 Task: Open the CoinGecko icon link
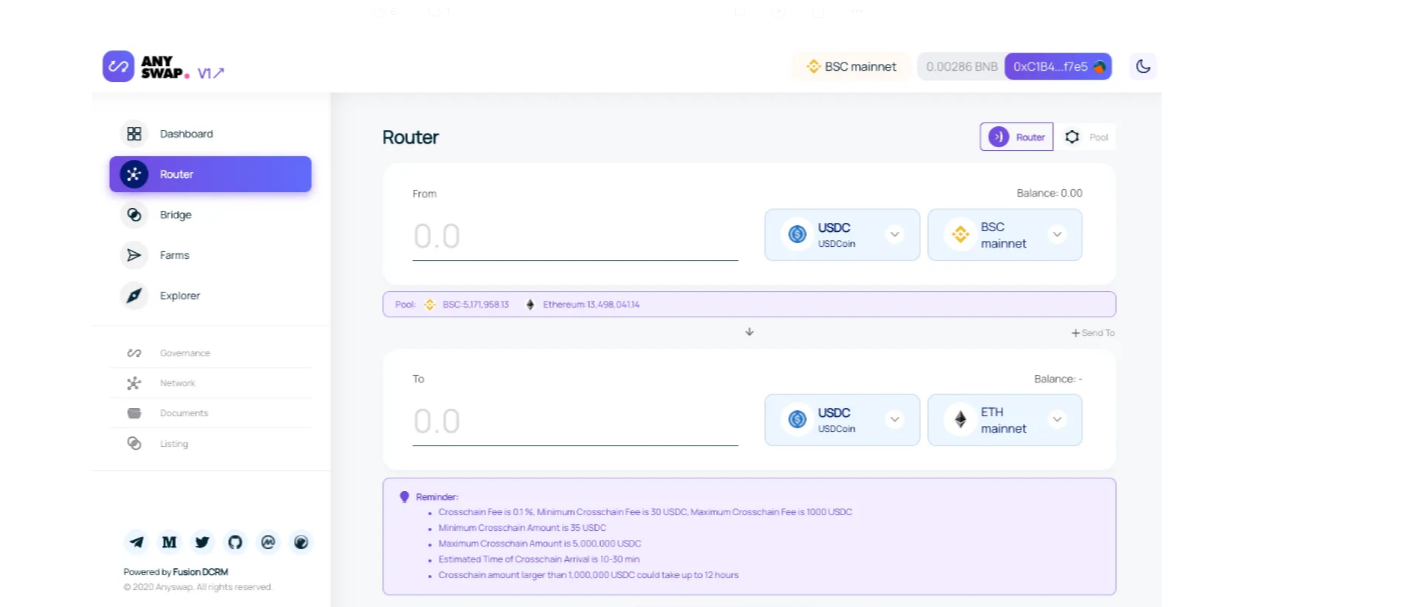coord(301,542)
